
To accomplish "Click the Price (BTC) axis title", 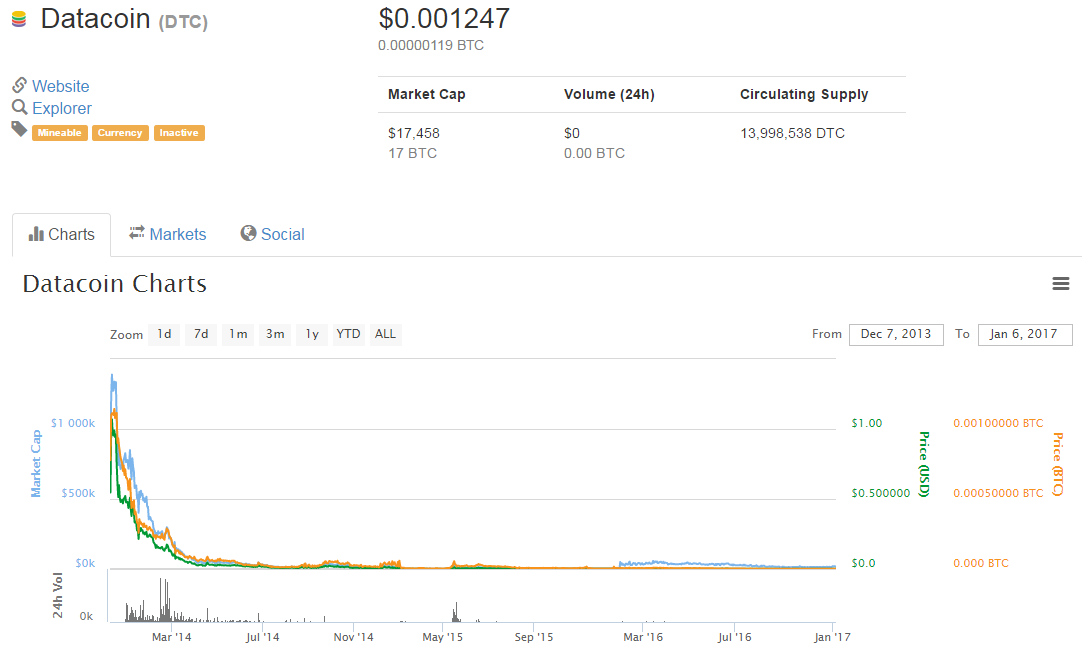I will click(1058, 464).
